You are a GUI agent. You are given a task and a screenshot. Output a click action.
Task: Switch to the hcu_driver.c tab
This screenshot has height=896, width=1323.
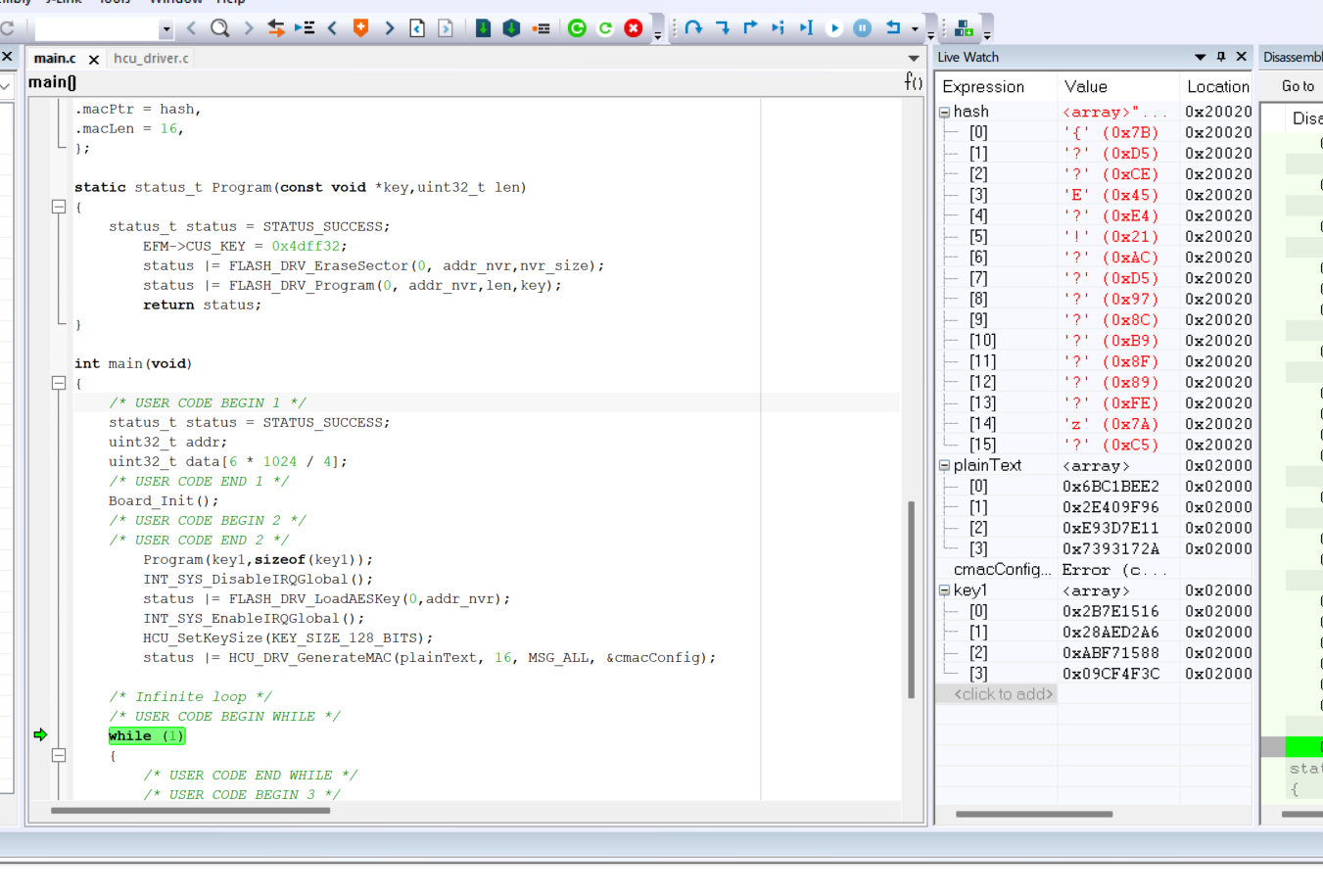tap(151, 58)
